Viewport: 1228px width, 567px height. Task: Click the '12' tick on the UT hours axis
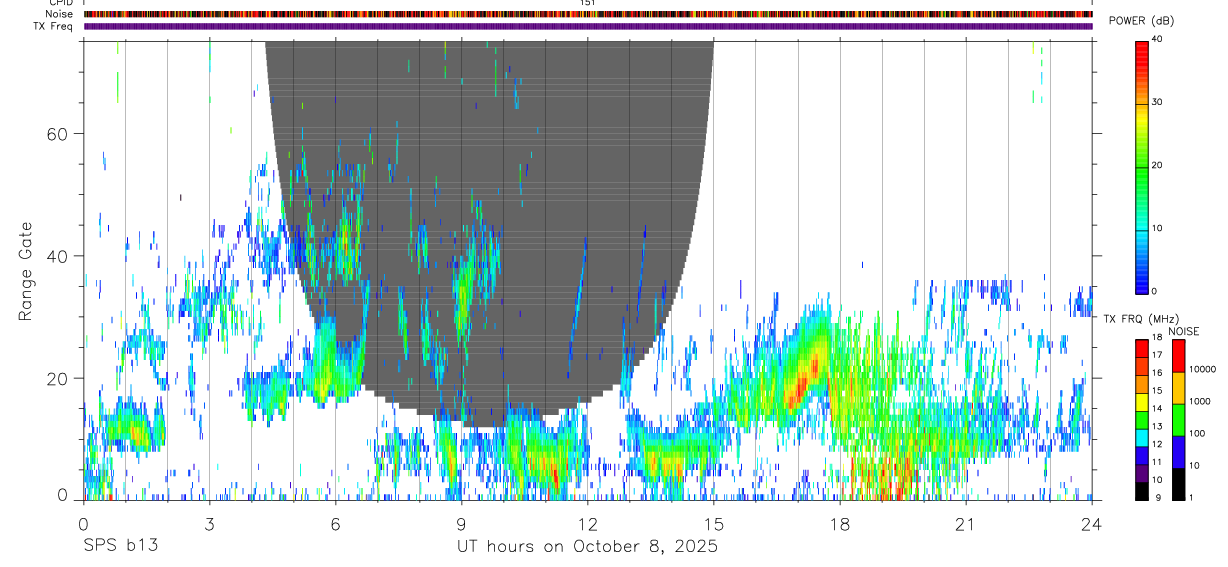[x=587, y=524]
